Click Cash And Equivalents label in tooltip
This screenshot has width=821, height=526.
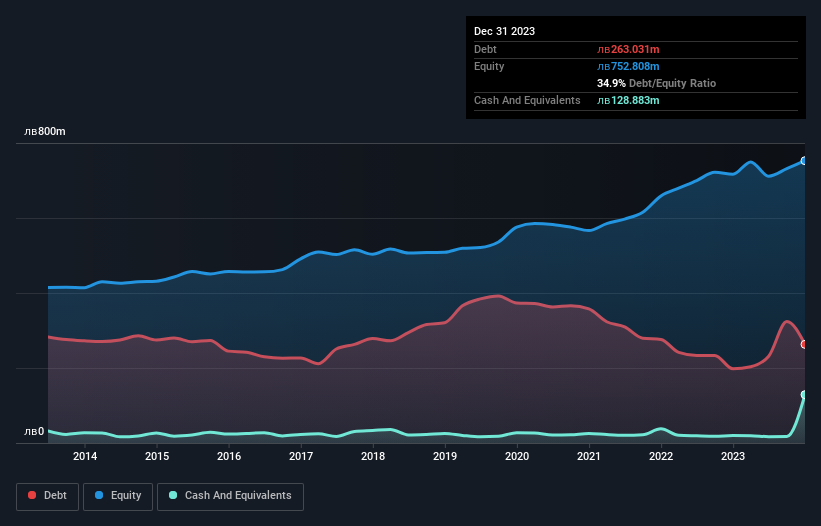[x=527, y=100]
